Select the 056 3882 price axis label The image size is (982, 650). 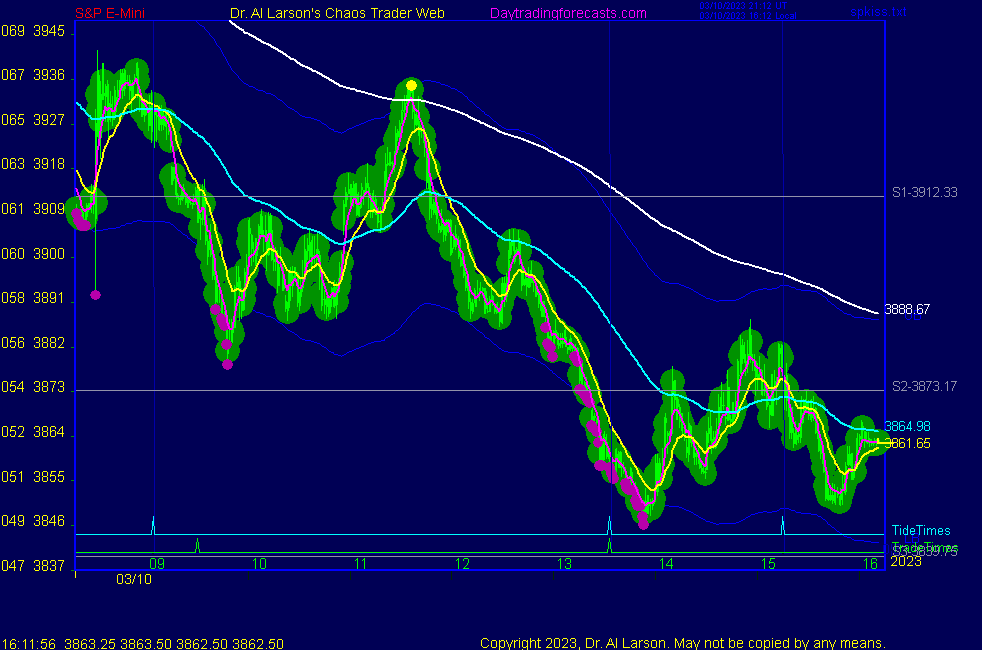coord(33,343)
